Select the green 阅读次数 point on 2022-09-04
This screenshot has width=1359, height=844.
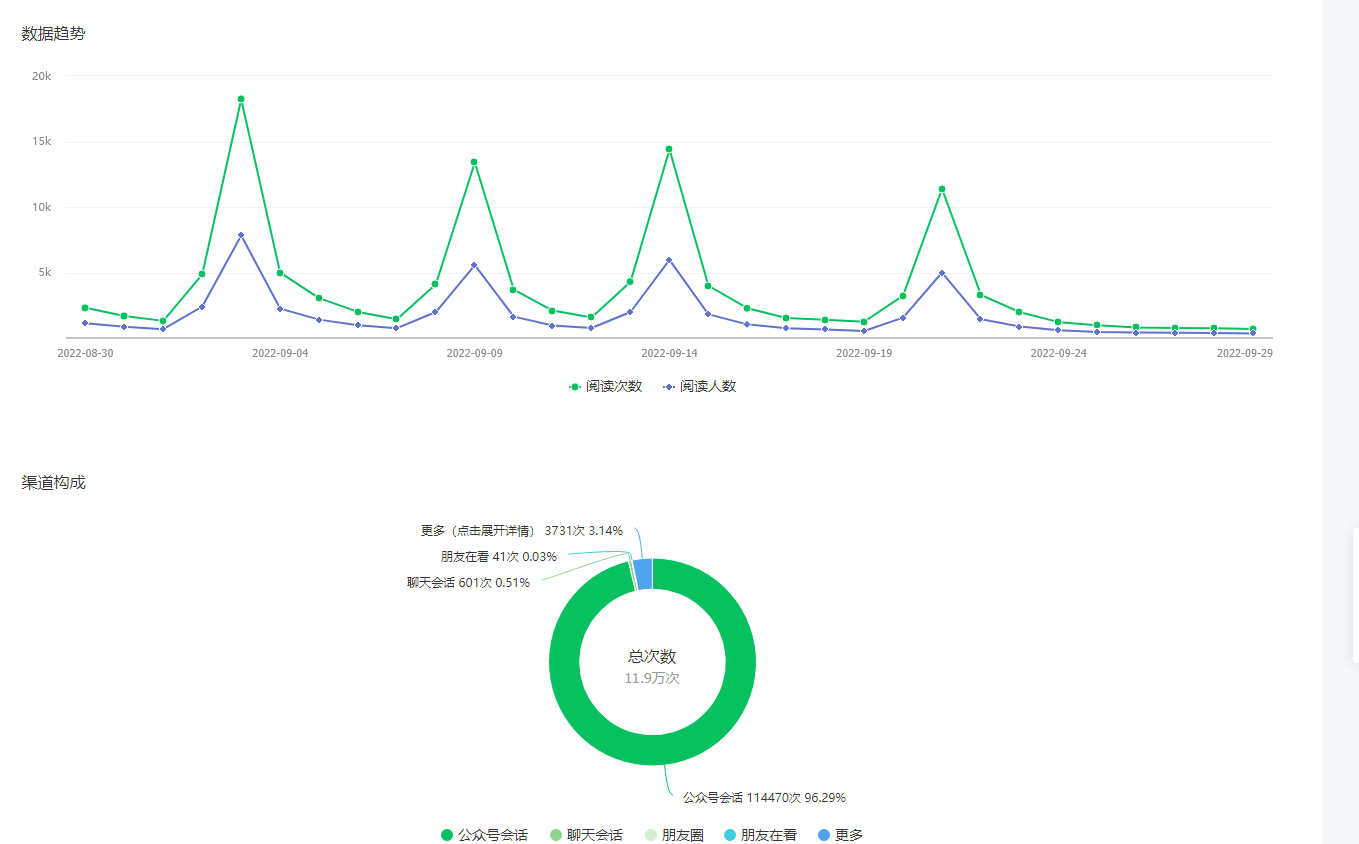(x=280, y=273)
